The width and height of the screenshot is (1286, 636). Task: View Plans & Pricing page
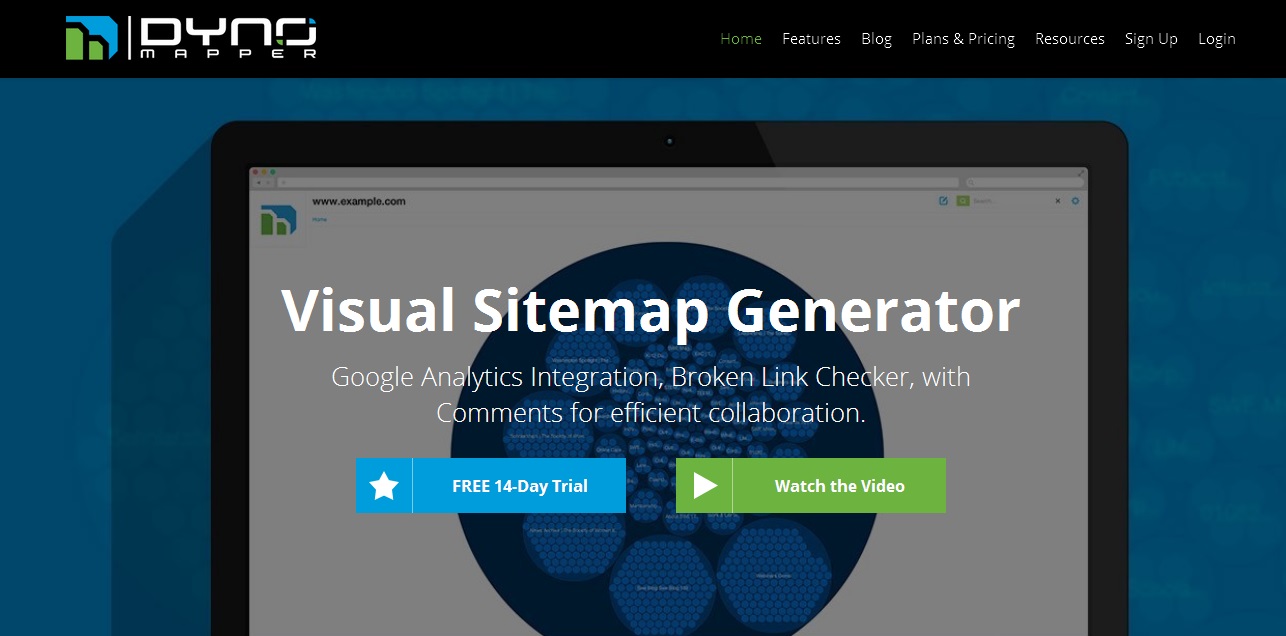pyautogui.click(x=963, y=39)
